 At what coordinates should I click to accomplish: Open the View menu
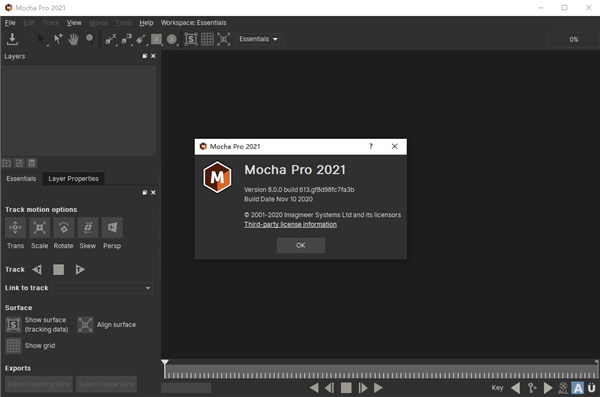click(74, 23)
